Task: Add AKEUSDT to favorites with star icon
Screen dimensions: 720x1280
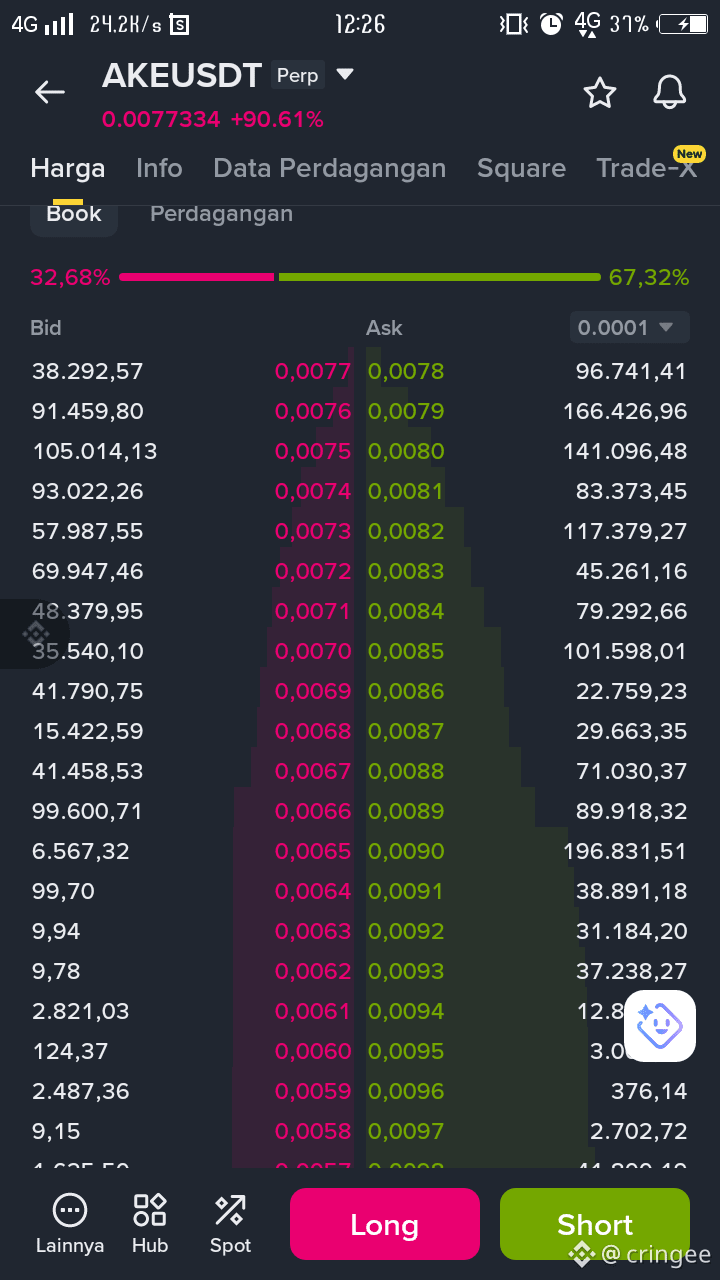Action: coord(600,92)
